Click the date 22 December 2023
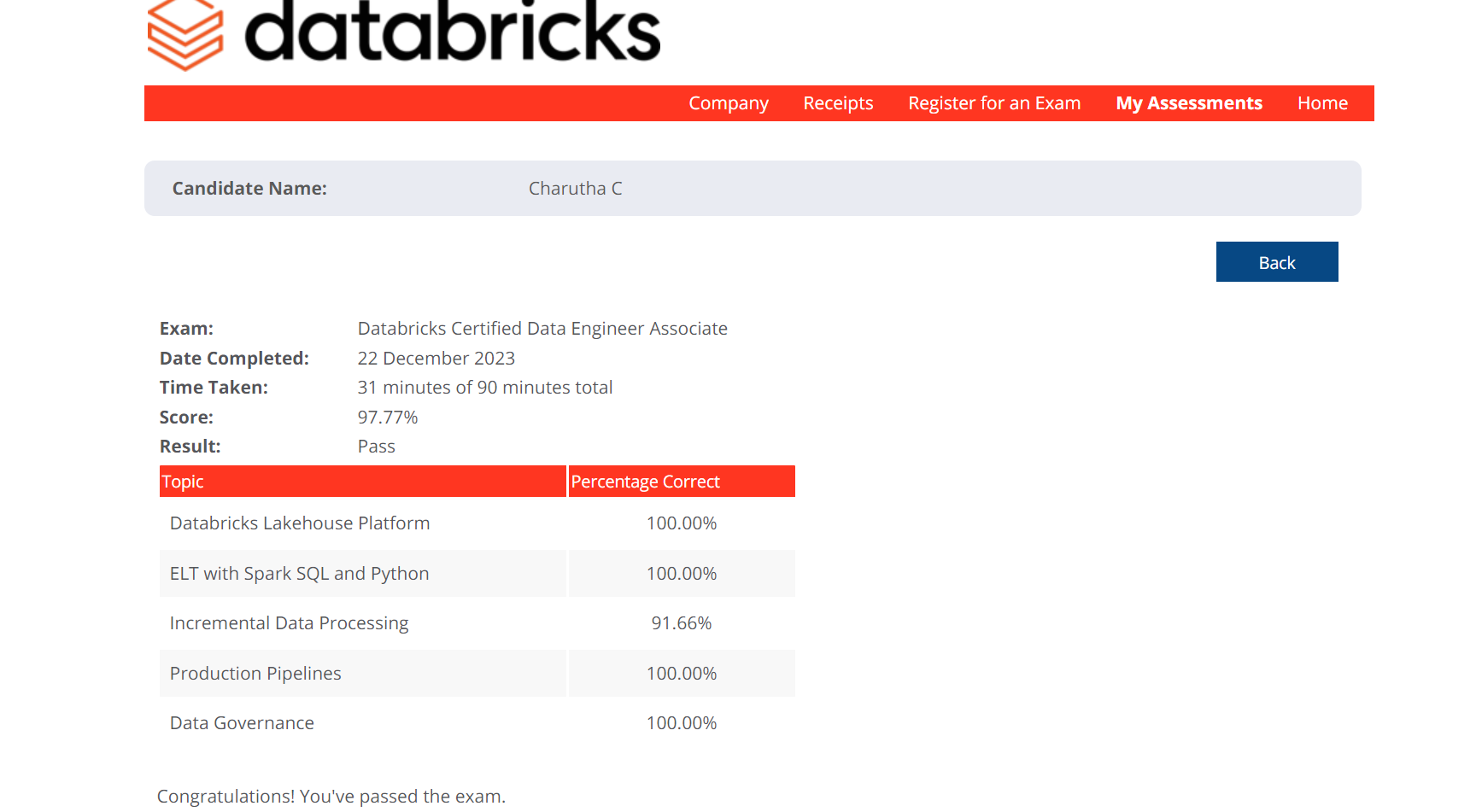Viewport: 1482px width, 812px height. tap(436, 359)
